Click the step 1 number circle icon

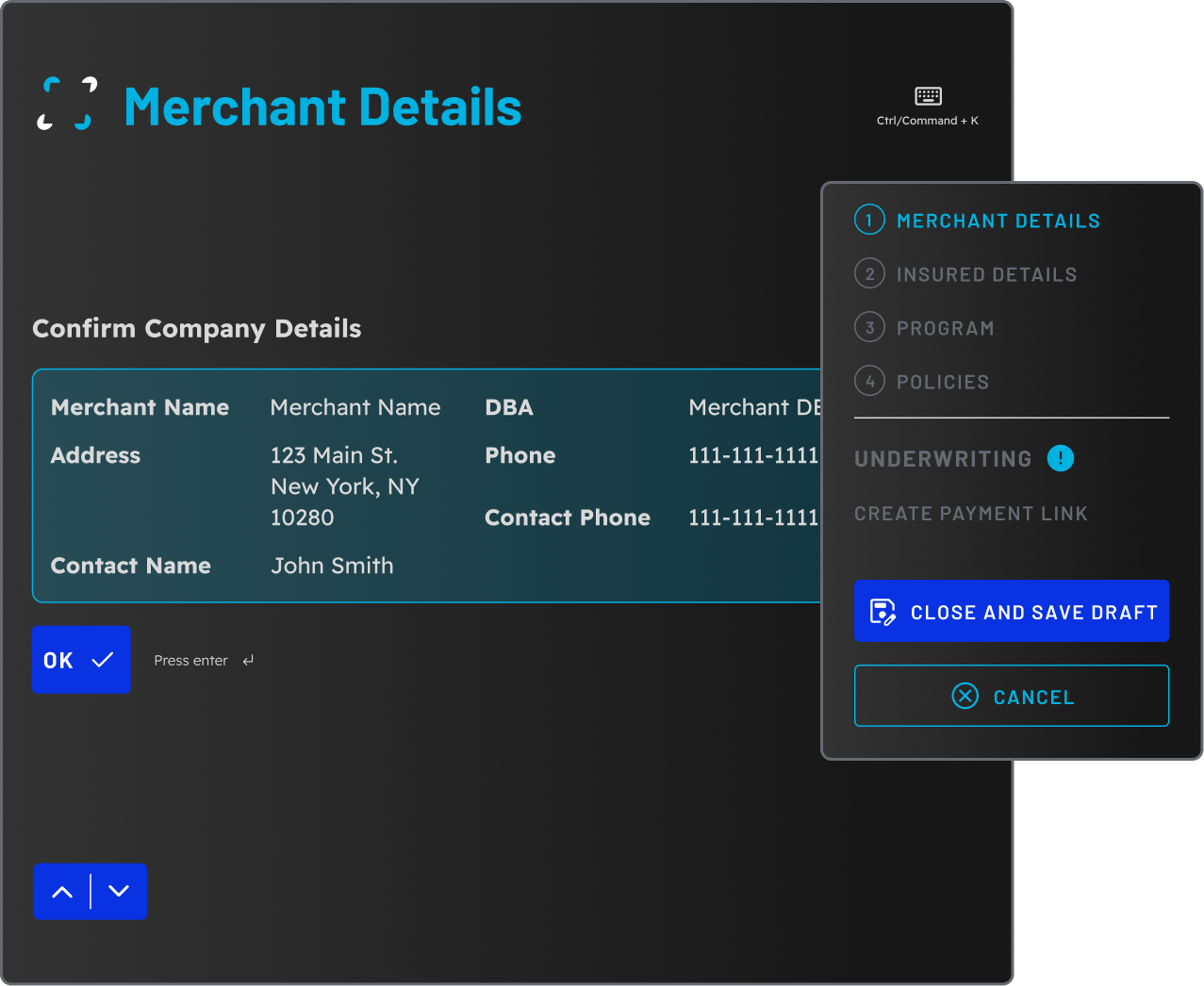coord(868,219)
